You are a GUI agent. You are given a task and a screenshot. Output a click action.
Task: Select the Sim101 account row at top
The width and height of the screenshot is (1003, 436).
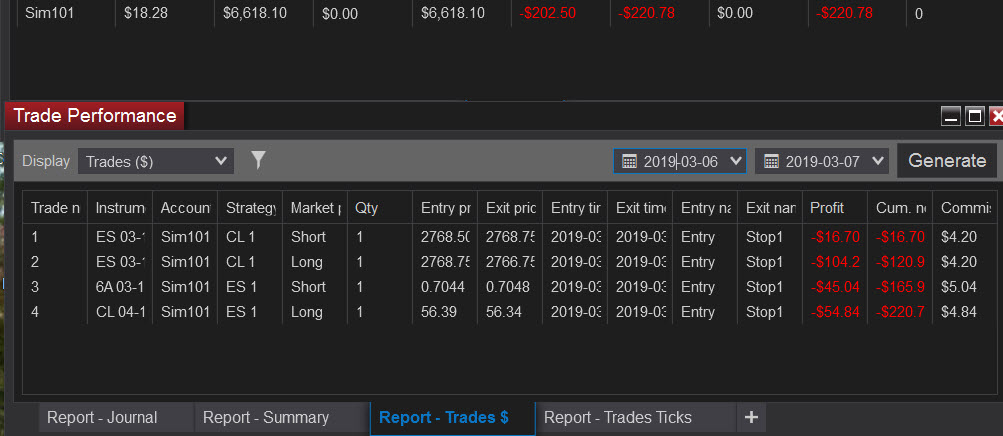pos(505,13)
